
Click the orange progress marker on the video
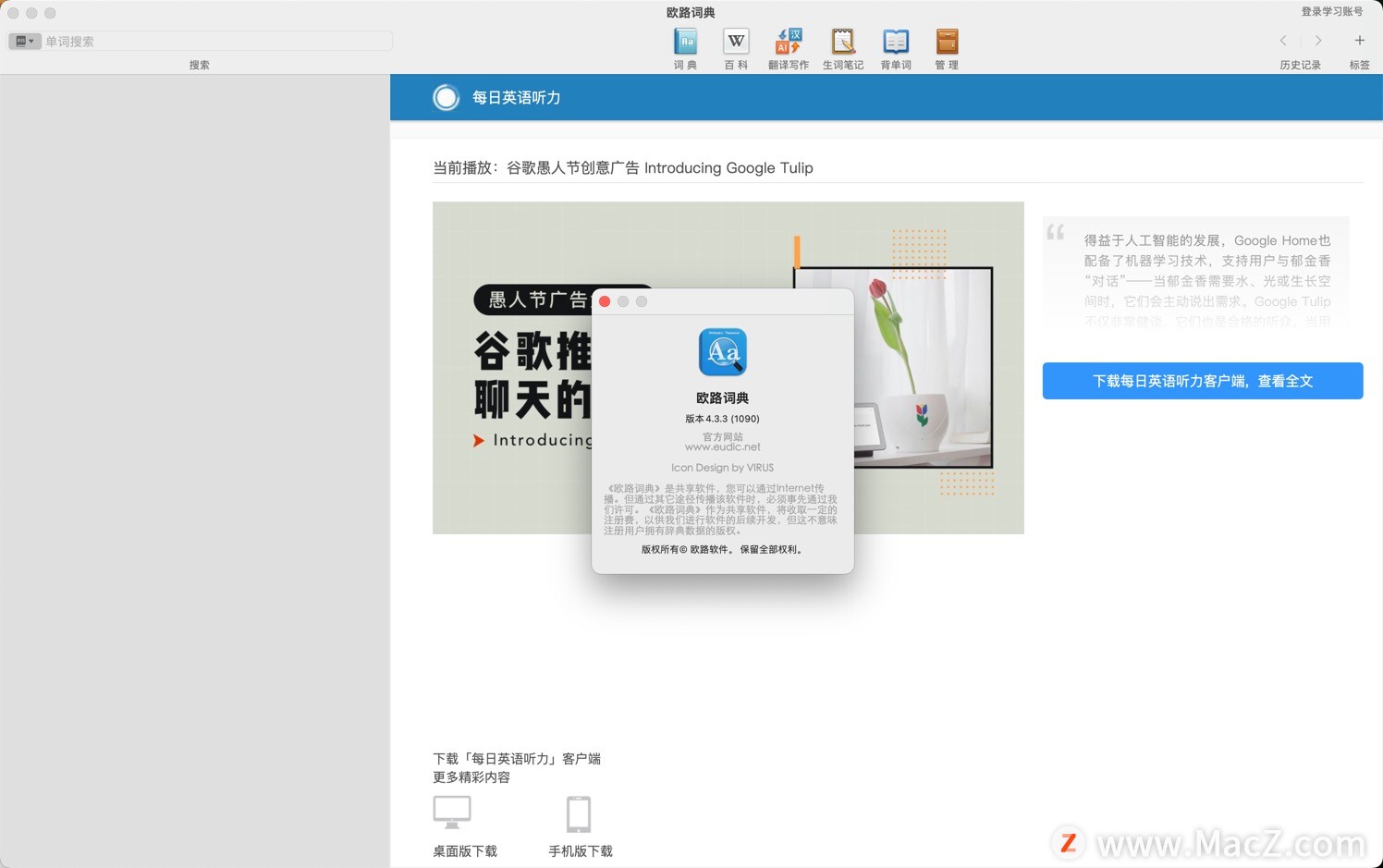(797, 251)
